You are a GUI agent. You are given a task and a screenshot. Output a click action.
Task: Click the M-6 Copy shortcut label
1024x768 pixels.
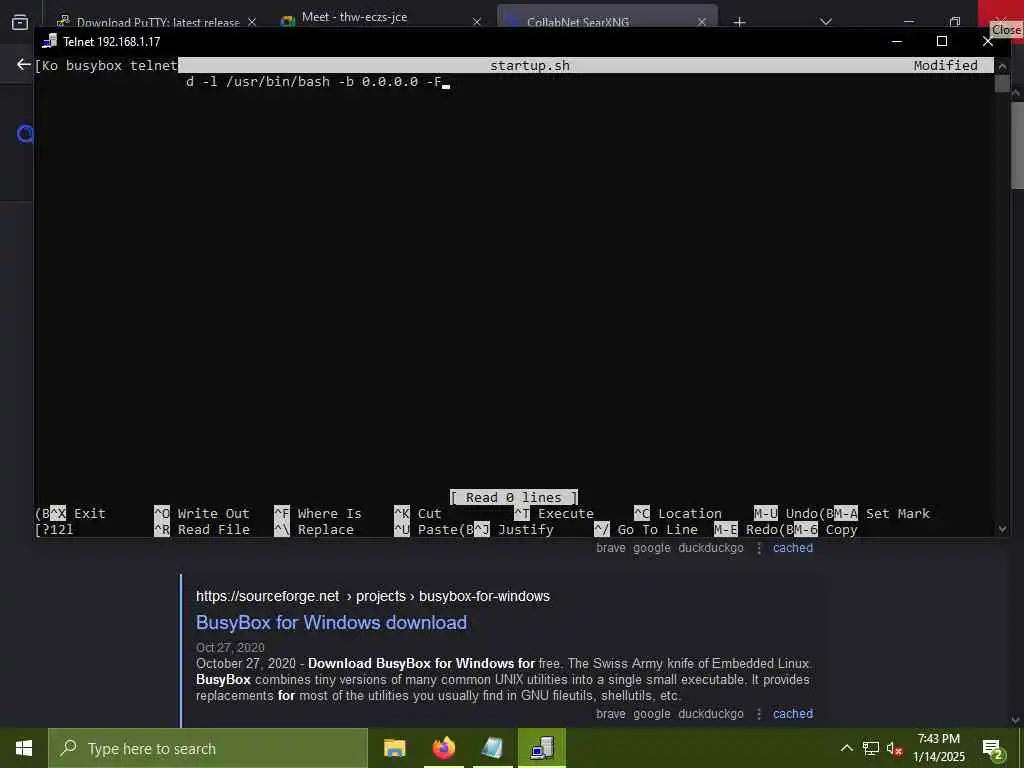click(x=825, y=530)
